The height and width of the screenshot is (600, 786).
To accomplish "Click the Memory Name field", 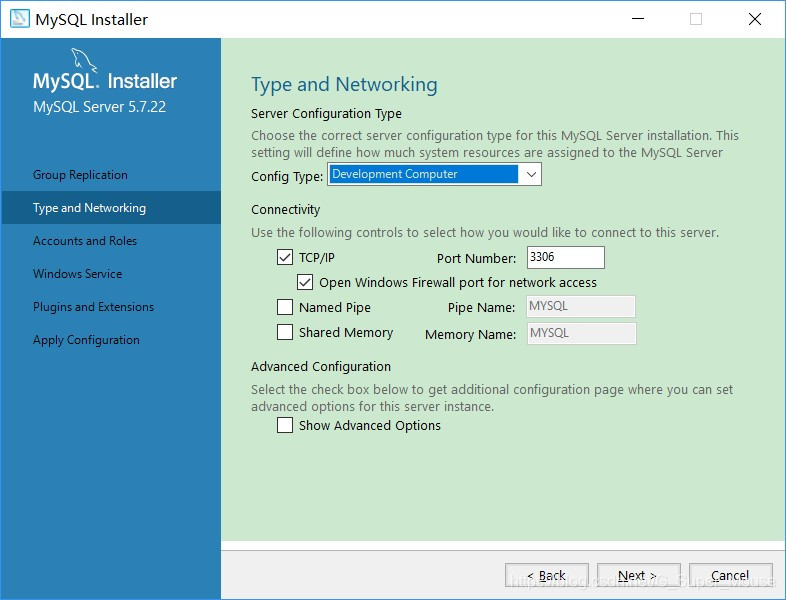I will pyautogui.click(x=581, y=333).
